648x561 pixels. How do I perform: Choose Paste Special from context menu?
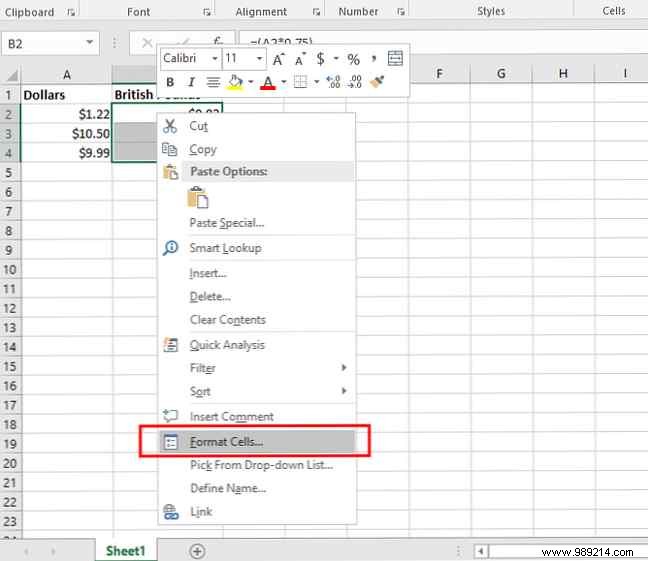coord(257,223)
